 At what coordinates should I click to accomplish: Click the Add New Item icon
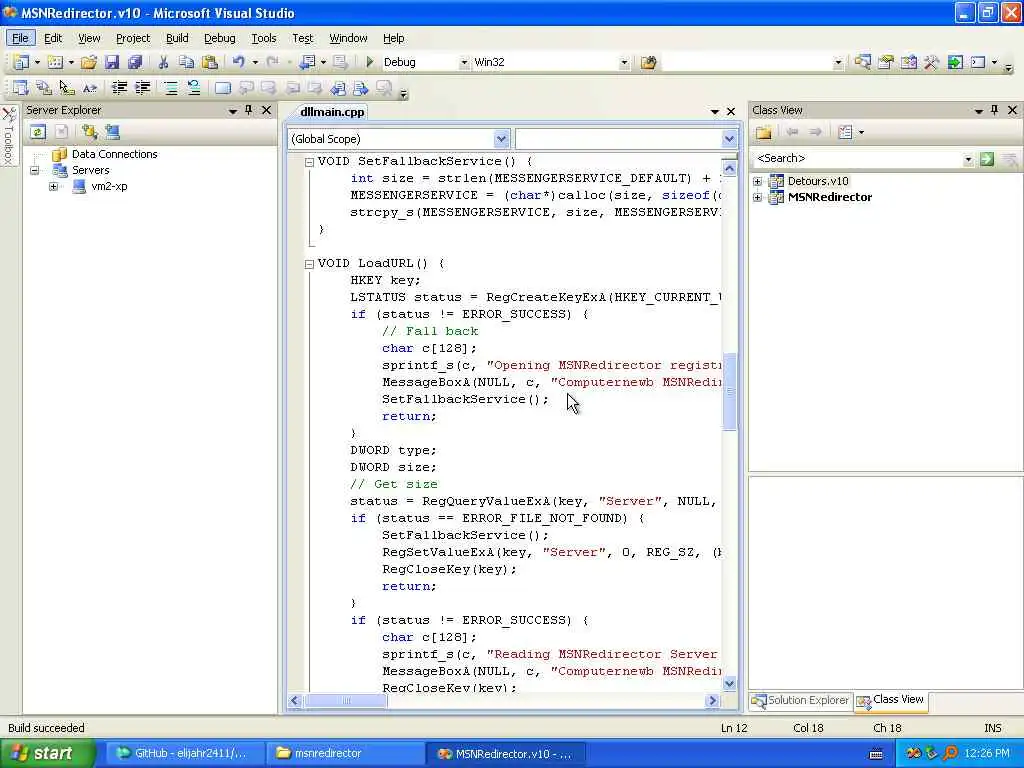click(56, 63)
